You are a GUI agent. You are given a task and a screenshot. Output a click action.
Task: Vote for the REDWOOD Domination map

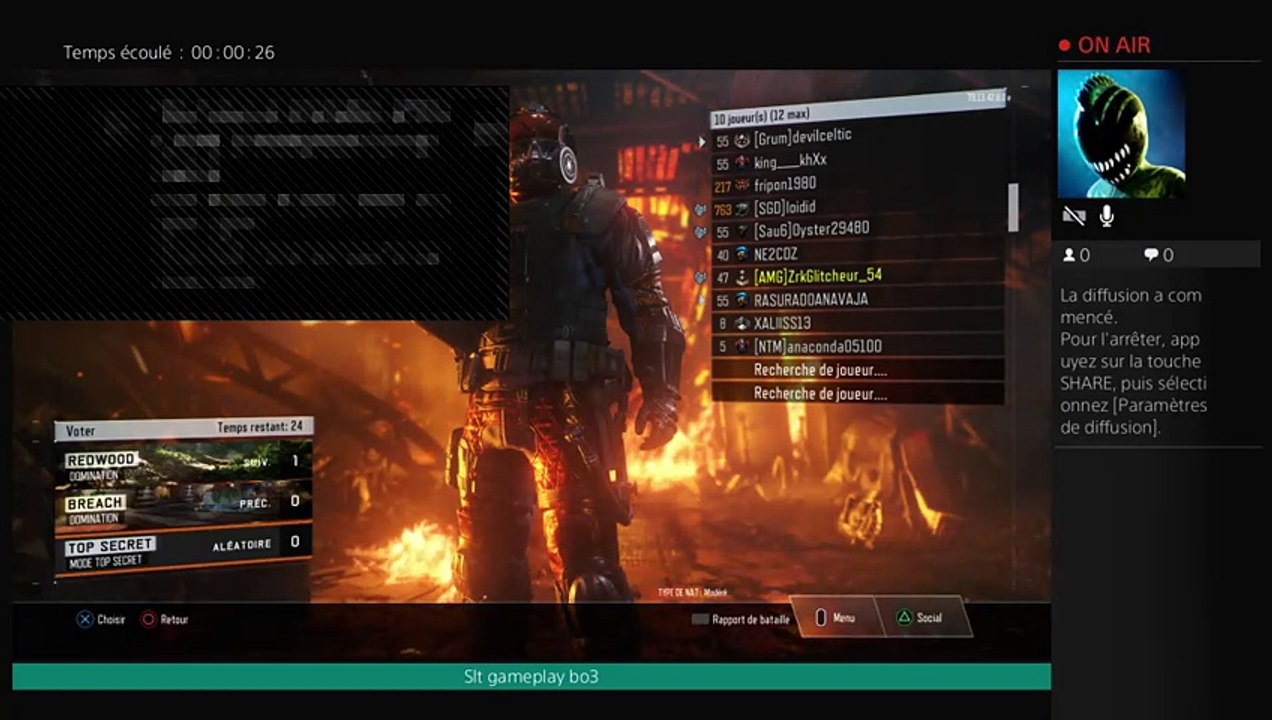183,465
